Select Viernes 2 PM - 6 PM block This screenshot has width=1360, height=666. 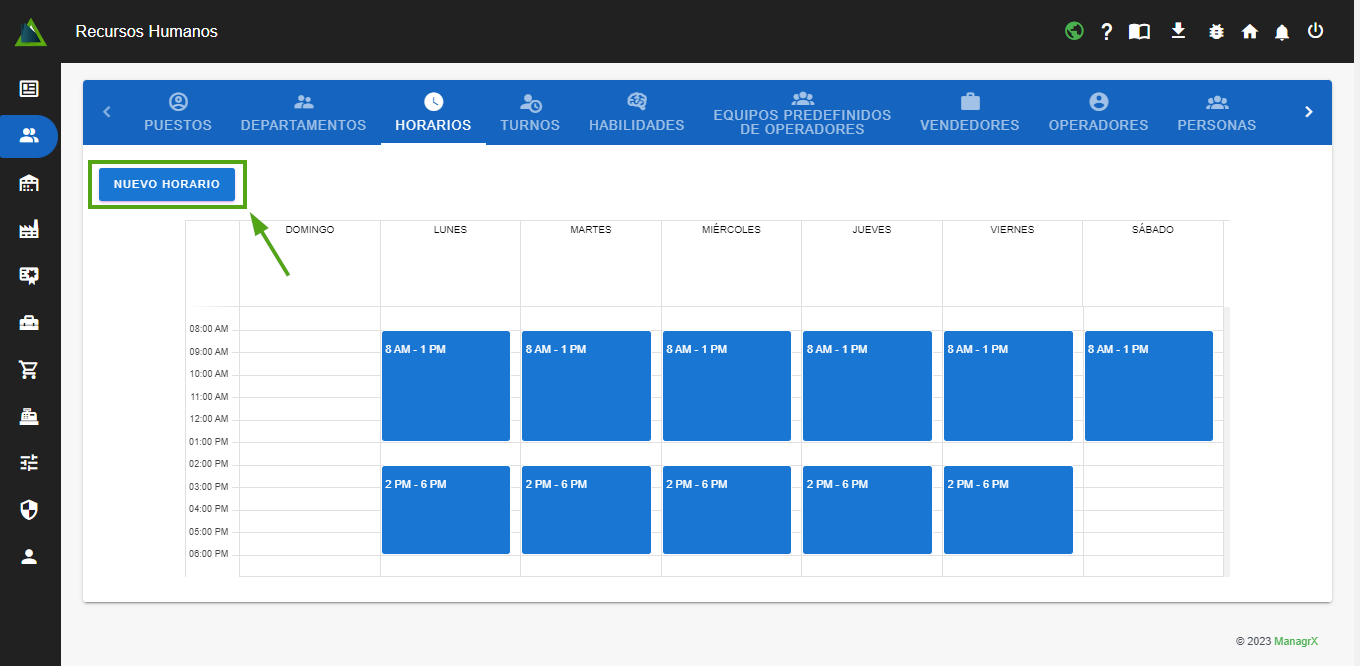1008,510
